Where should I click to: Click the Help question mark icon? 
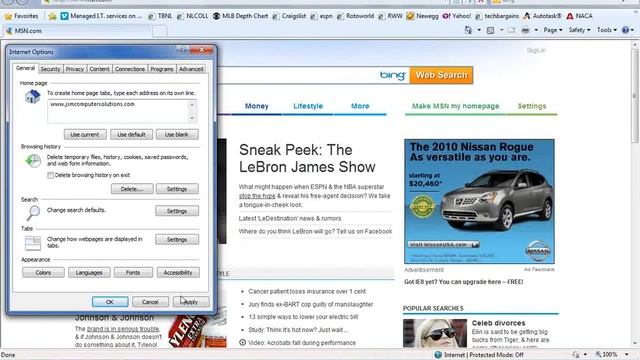pos(625,30)
